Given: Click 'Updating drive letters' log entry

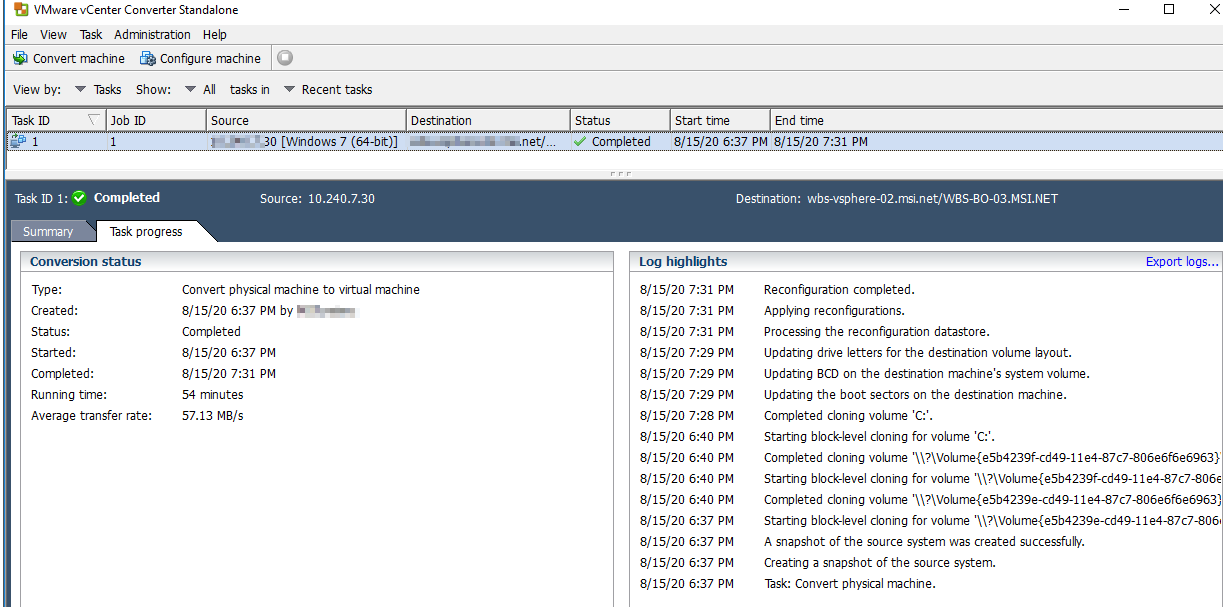Looking at the screenshot, I should coord(917,353).
